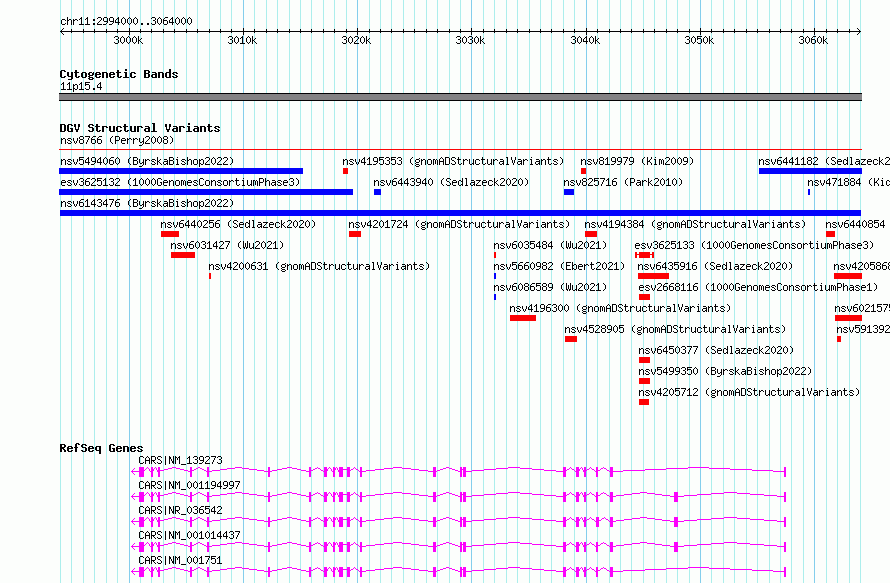
Task: Click the CARS|NM_001194997 gene model glyph
Action: coord(458,497)
